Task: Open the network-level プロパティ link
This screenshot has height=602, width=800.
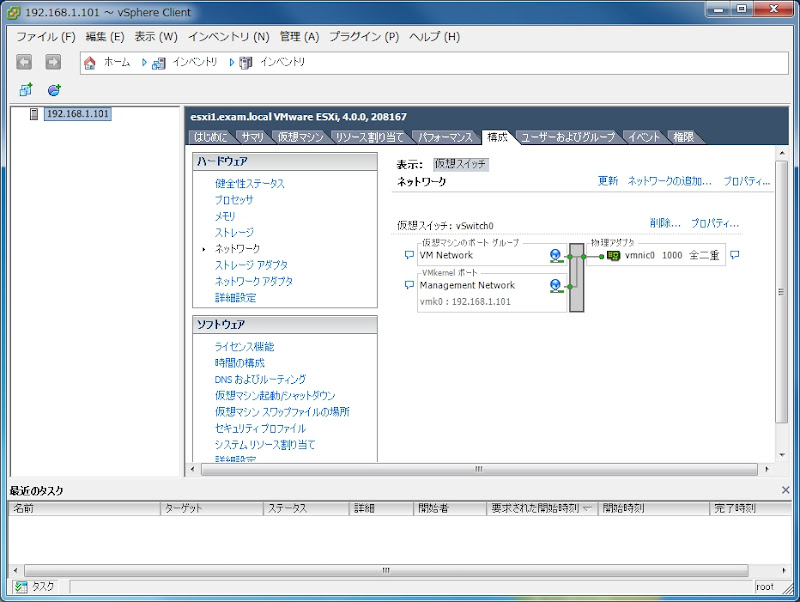Action: [x=746, y=181]
